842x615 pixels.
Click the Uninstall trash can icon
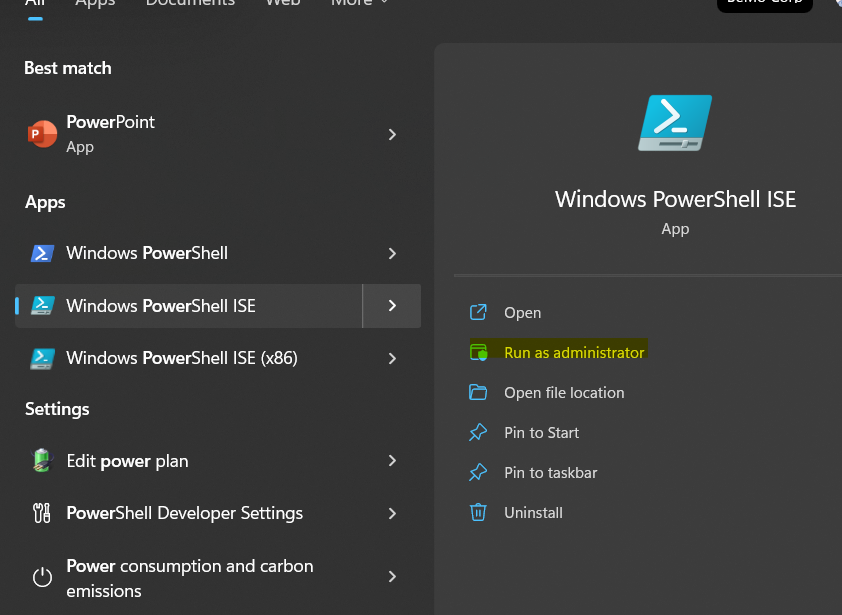coord(478,512)
